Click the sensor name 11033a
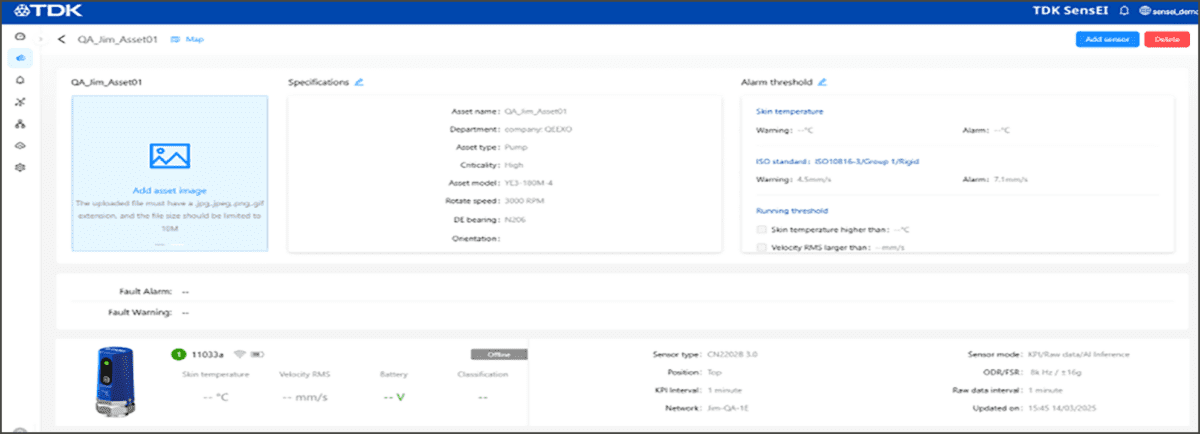This screenshot has height=434, width=1200. [208, 354]
